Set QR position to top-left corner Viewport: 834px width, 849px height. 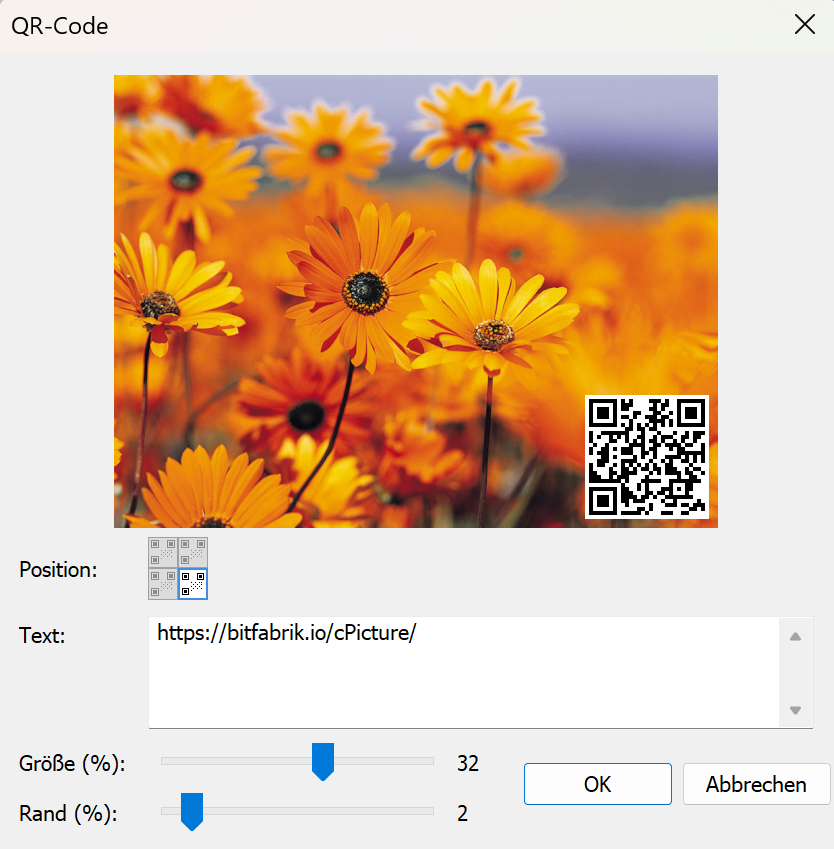point(163,552)
